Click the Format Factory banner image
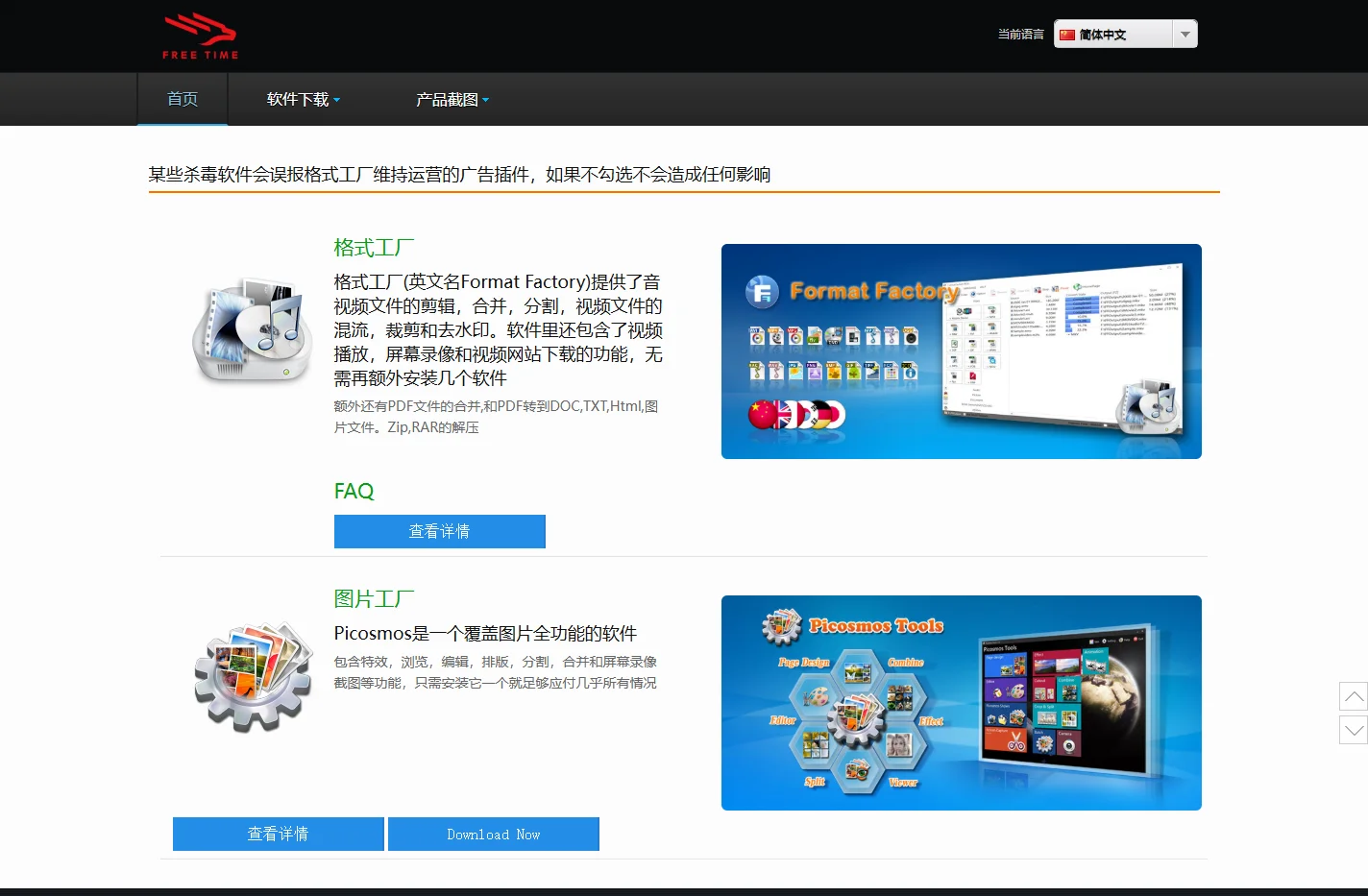Image resolution: width=1368 pixels, height=896 pixels. pos(961,351)
